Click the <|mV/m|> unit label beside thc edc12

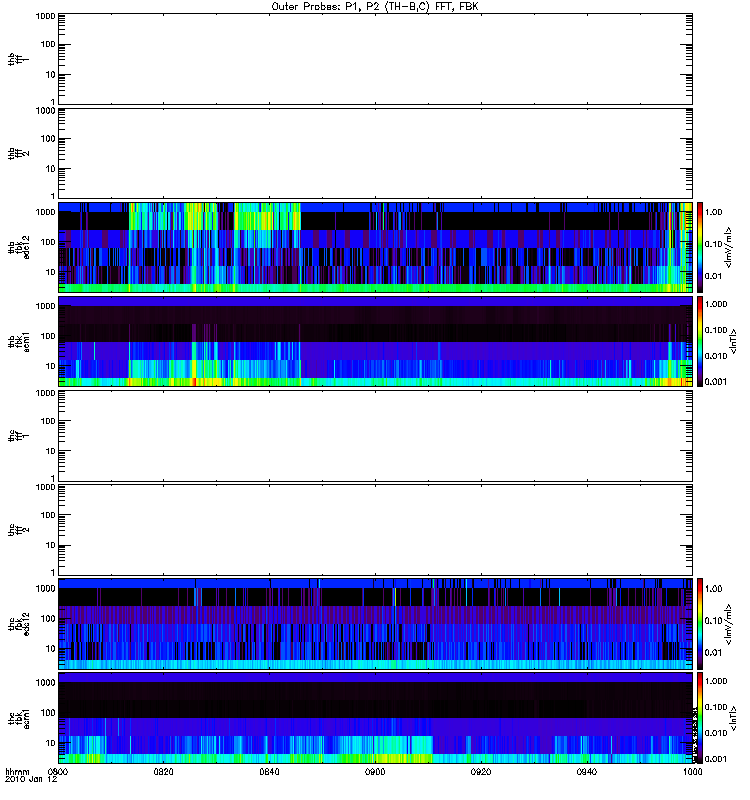point(729,624)
